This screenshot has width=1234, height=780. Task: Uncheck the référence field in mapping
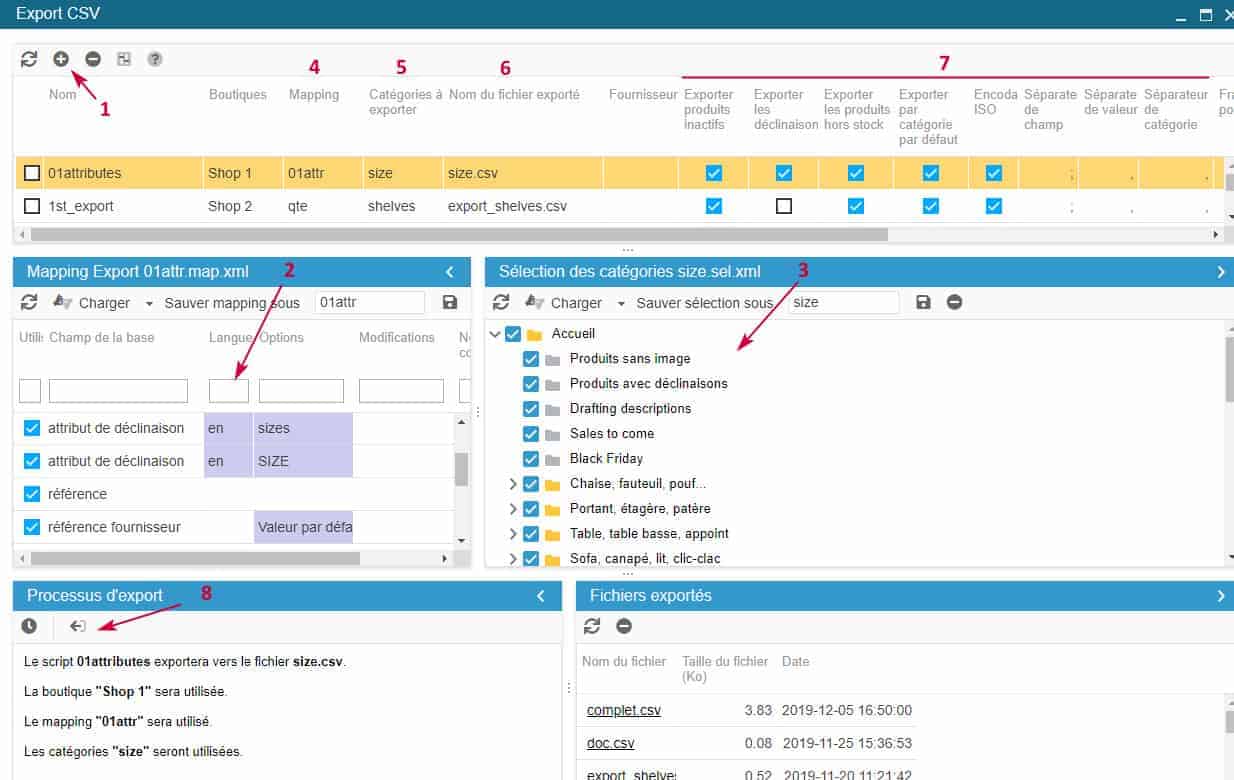32,494
